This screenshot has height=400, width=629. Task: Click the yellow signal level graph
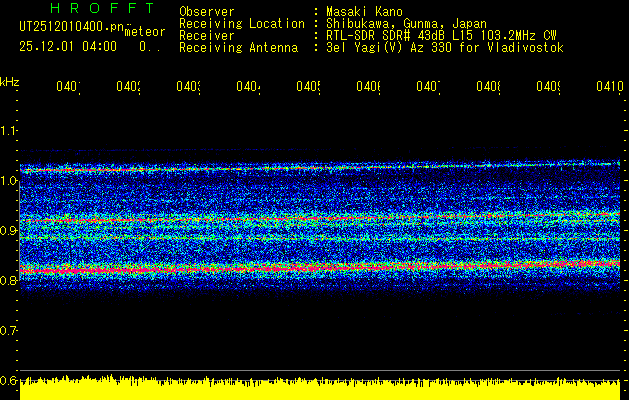click(x=320, y=389)
